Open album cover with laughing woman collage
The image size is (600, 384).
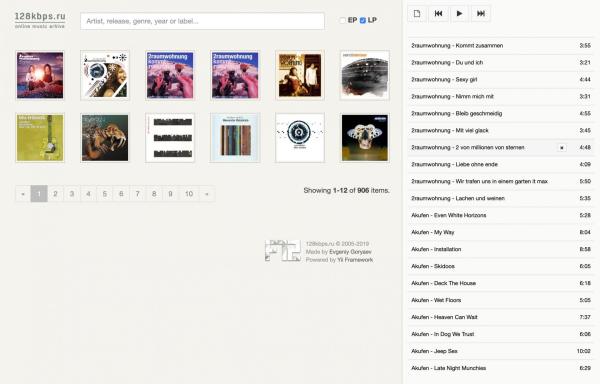[x=105, y=75]
